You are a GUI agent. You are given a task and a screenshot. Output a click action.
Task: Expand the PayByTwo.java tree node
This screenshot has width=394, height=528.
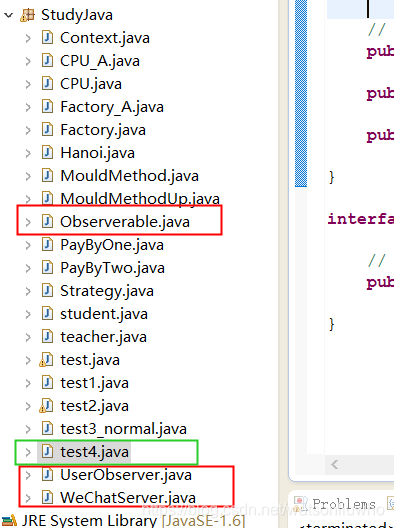(x=28, y=268)
